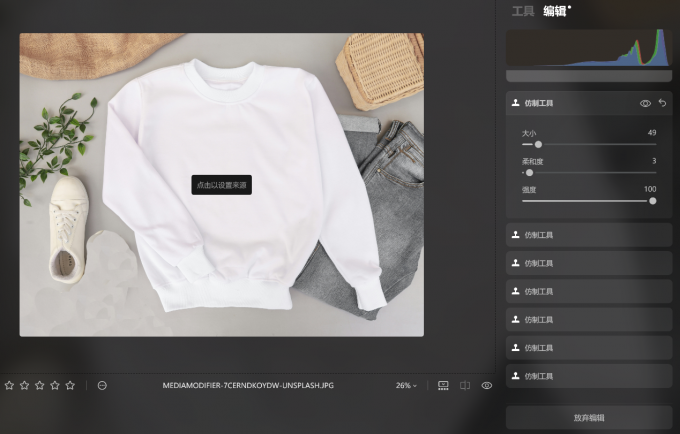Viewport: 680px width, 434px height.
Task: Toggle the preview eye icon in bottom bar
Action: pyautogui.click(x=487, y=385)
